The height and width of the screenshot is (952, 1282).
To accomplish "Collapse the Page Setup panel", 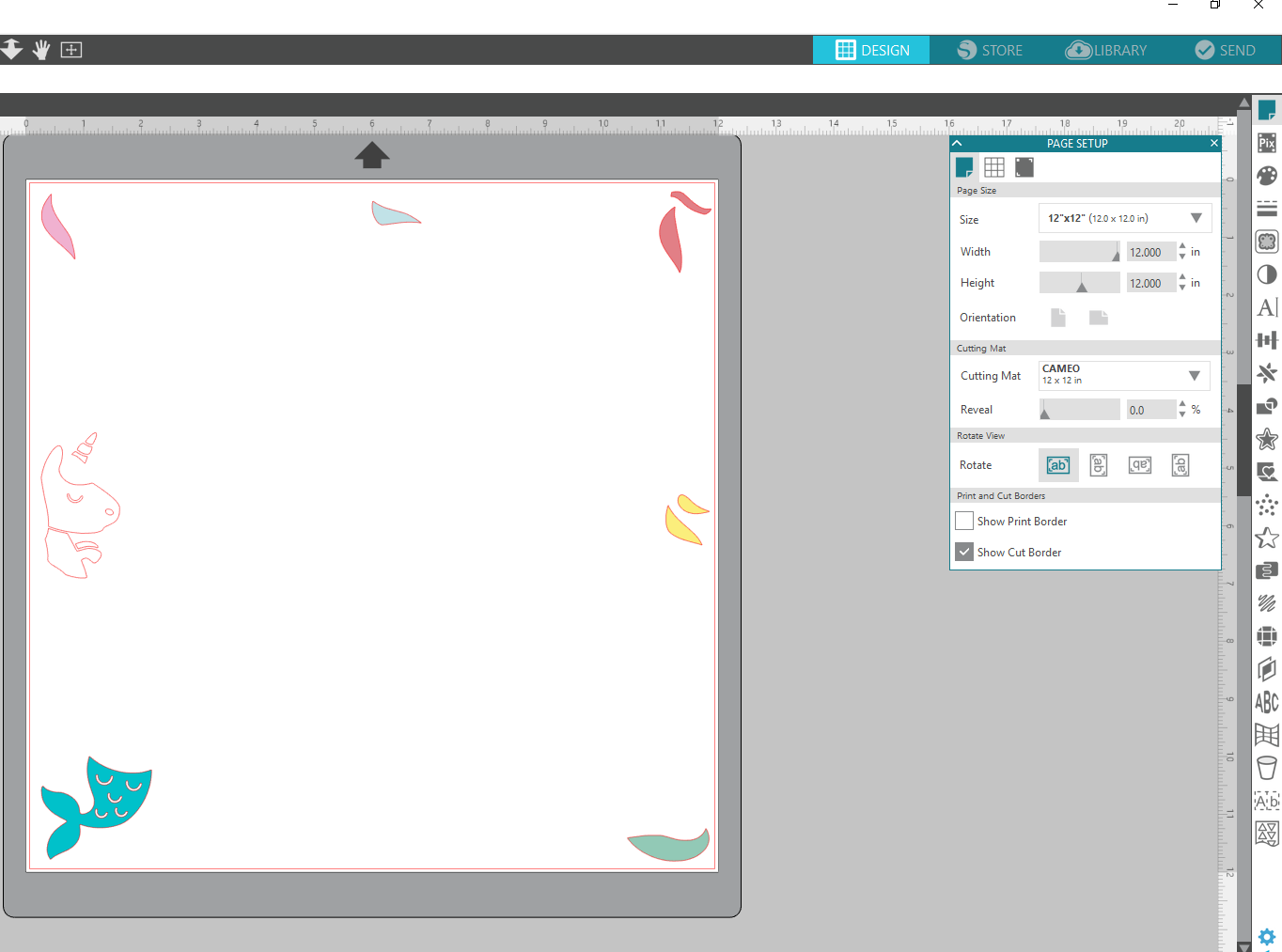I will coord(957,144).
